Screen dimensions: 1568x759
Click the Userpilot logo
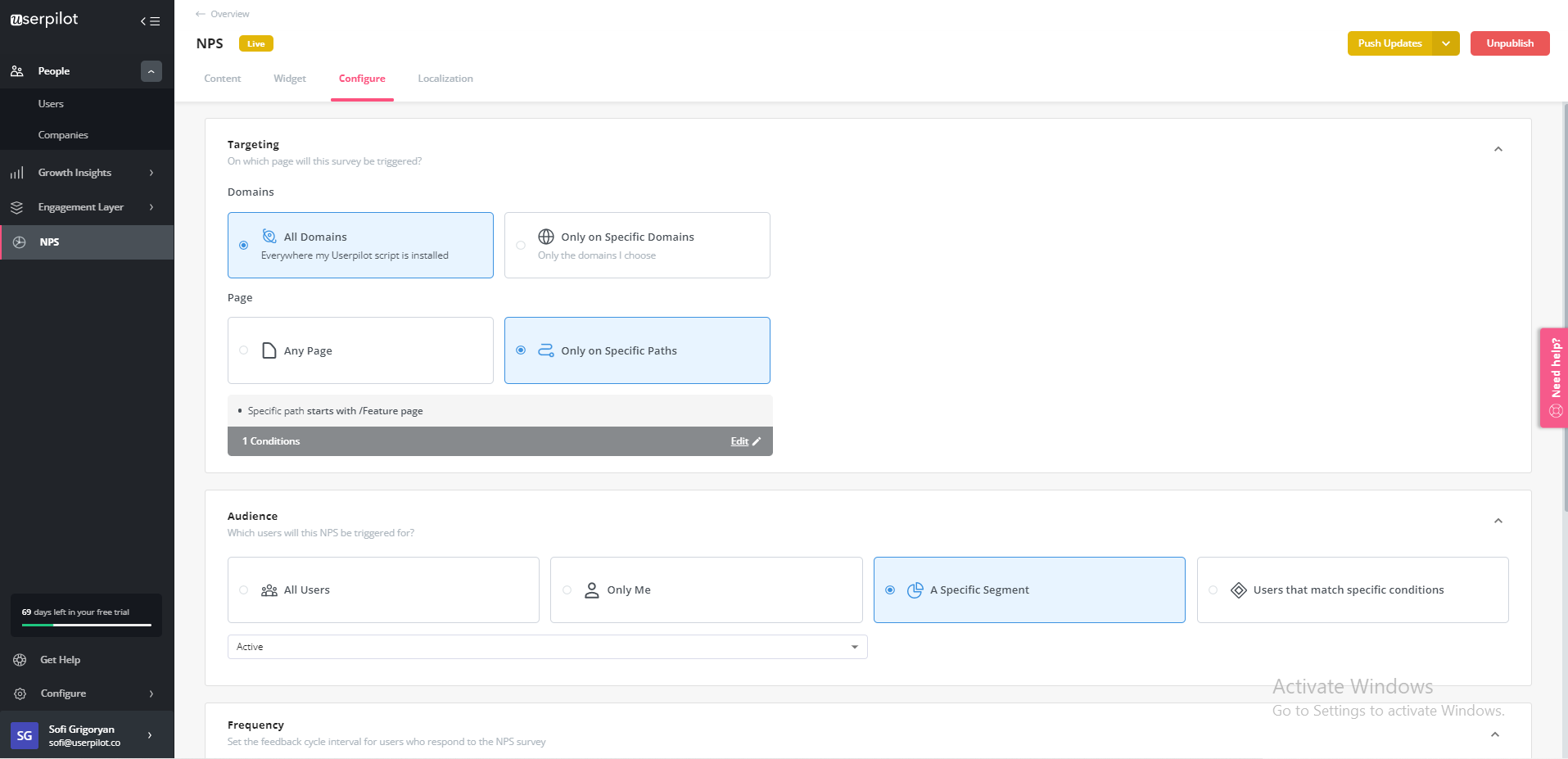[x=43, y=19]
